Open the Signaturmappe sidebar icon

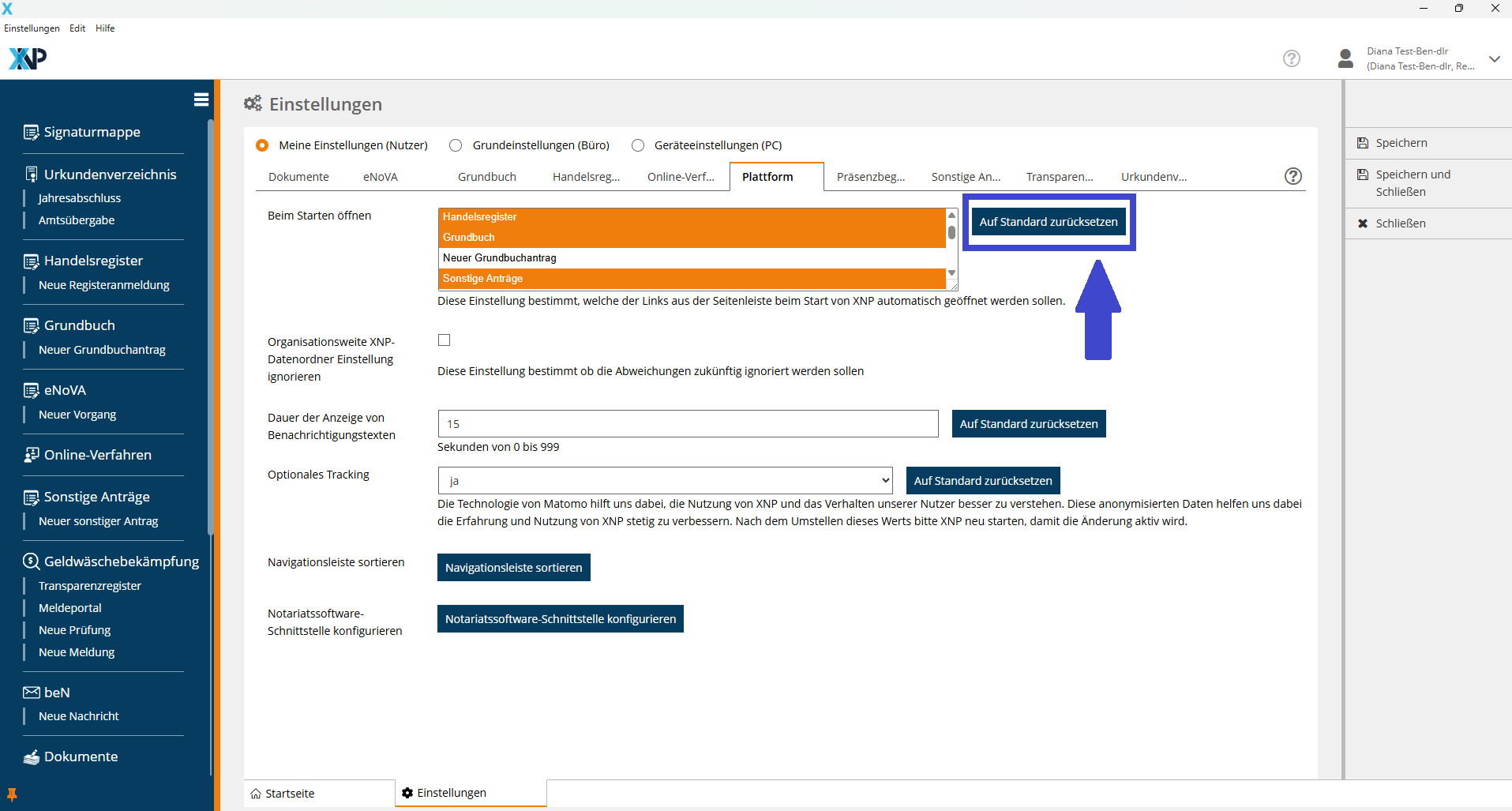click(x=31, y=133)
